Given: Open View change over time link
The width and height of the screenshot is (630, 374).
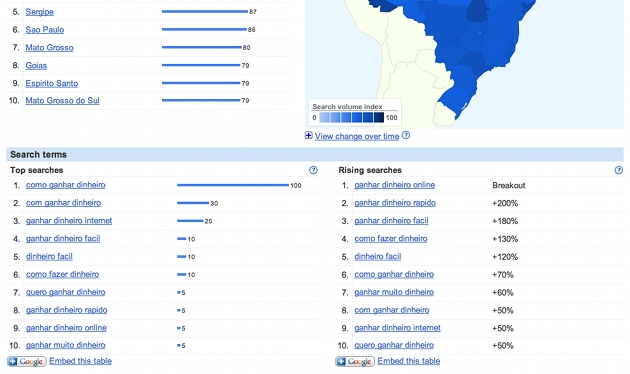Looking at the screenshot, I should pyautogui.click(x=357, y=136).
